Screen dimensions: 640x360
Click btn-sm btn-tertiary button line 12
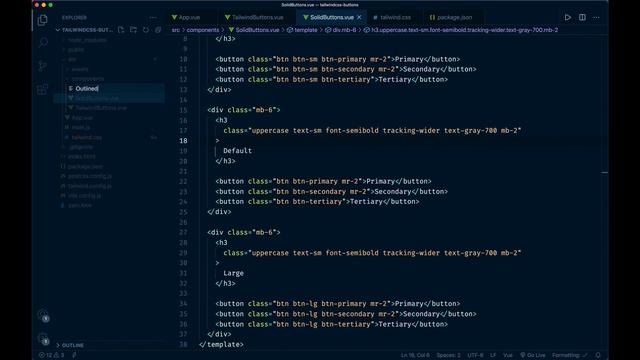pyautogui.click(x=331, y=79)
